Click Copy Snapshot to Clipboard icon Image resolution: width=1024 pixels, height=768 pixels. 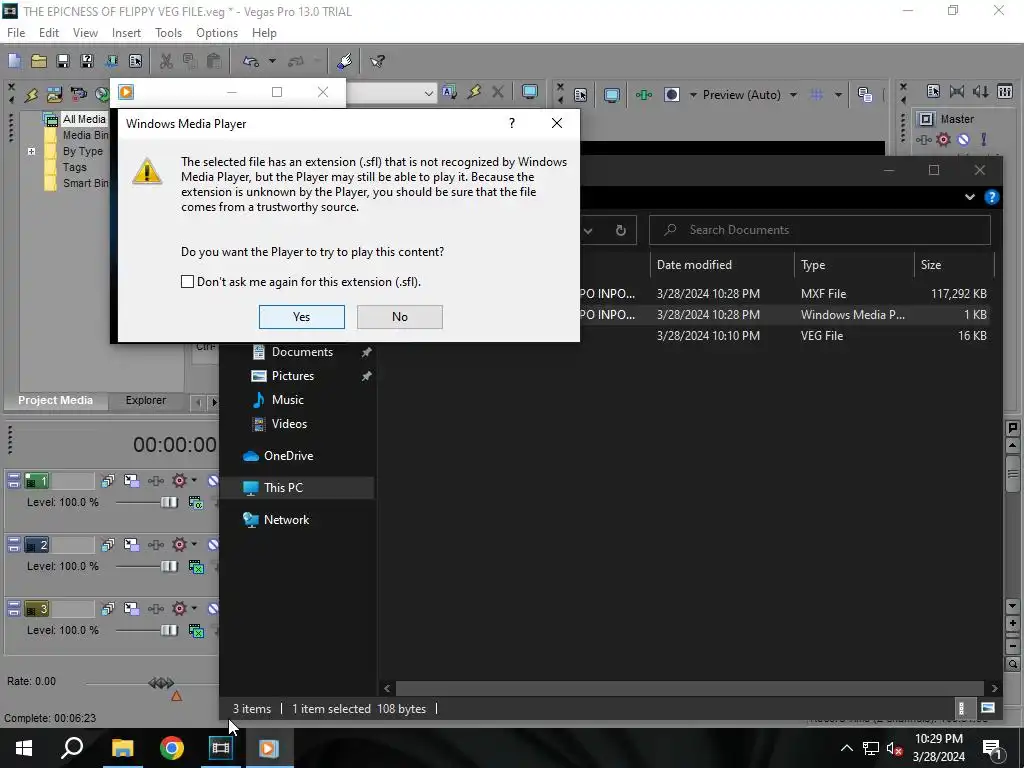pos(865,95)
